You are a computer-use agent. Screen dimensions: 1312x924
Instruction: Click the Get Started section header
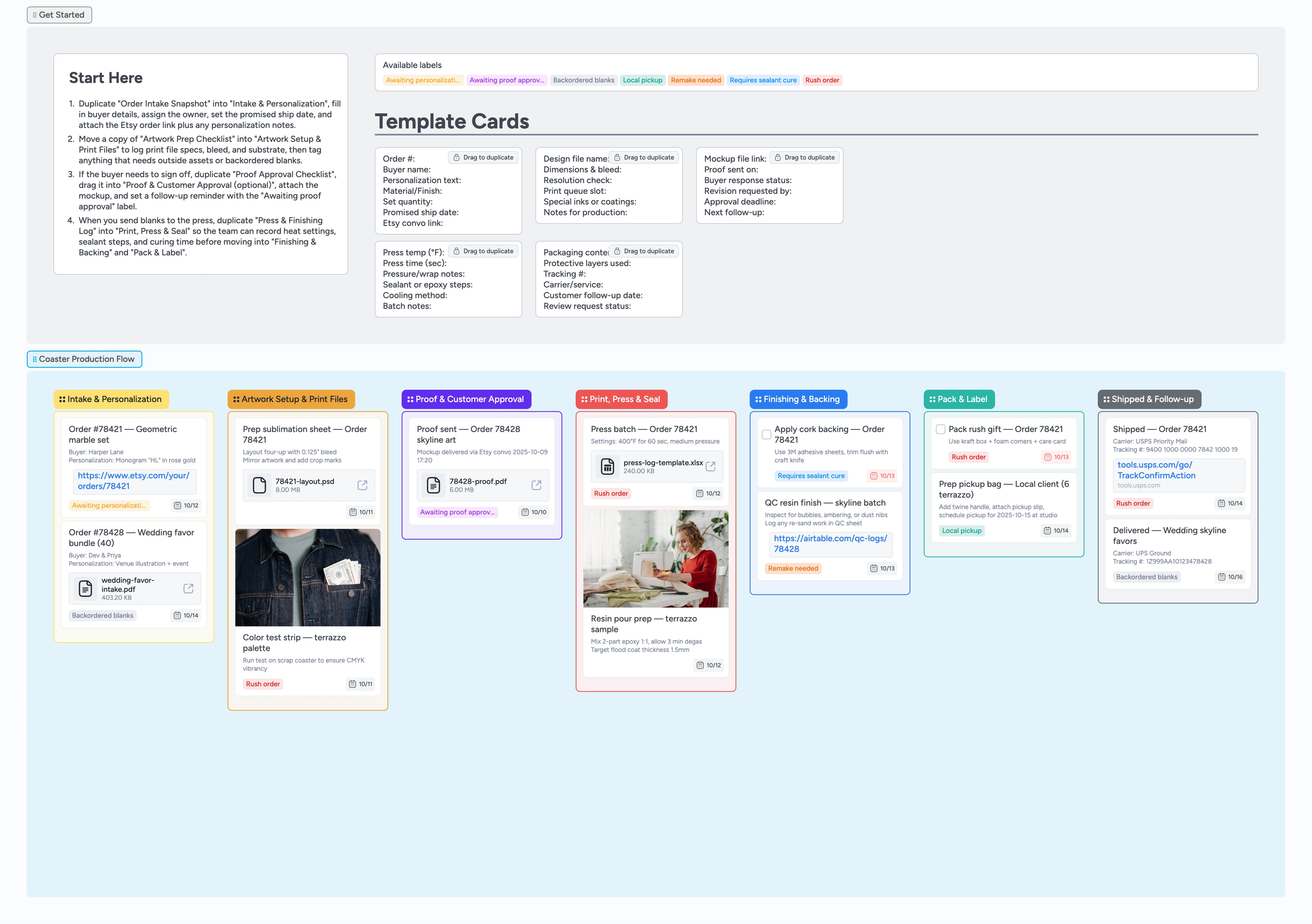click(59, 15)
